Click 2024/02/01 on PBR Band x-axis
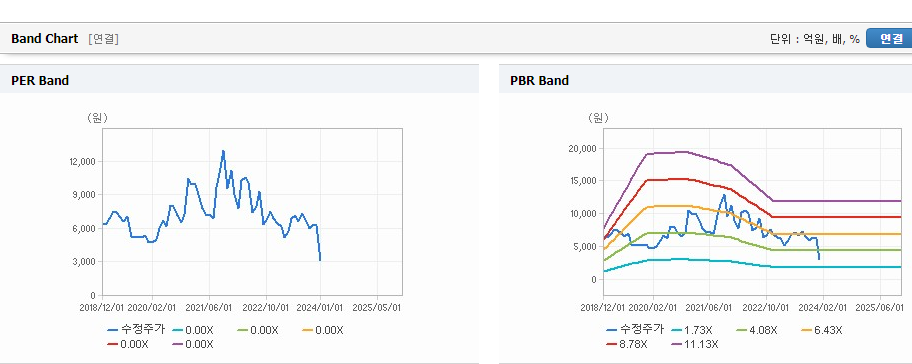Screen dimensions: 912x364 [823, 307]
